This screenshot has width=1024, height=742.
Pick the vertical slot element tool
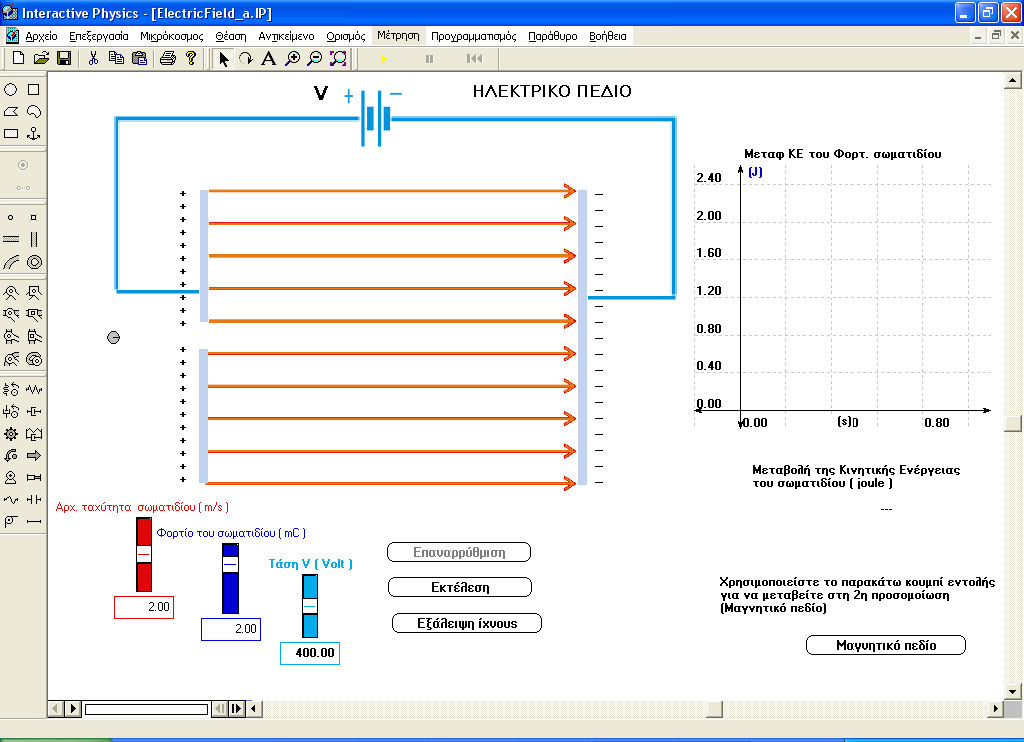34,240
